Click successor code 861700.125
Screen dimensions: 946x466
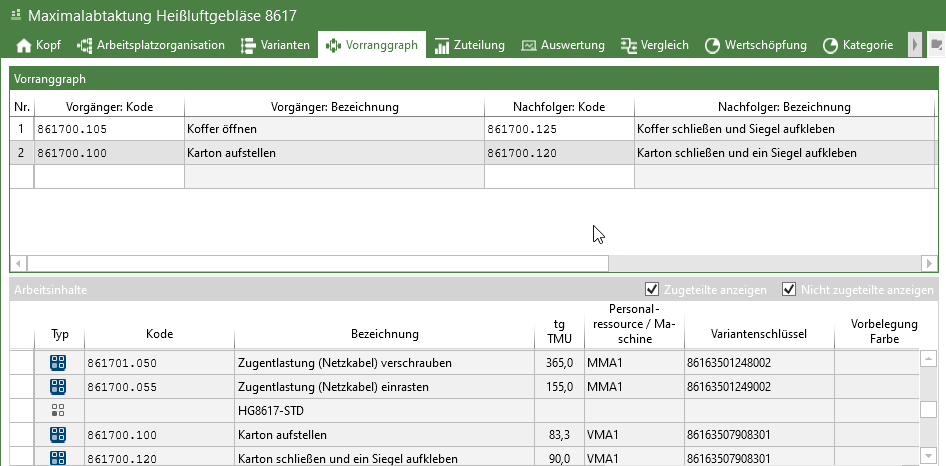coord(559,129)
